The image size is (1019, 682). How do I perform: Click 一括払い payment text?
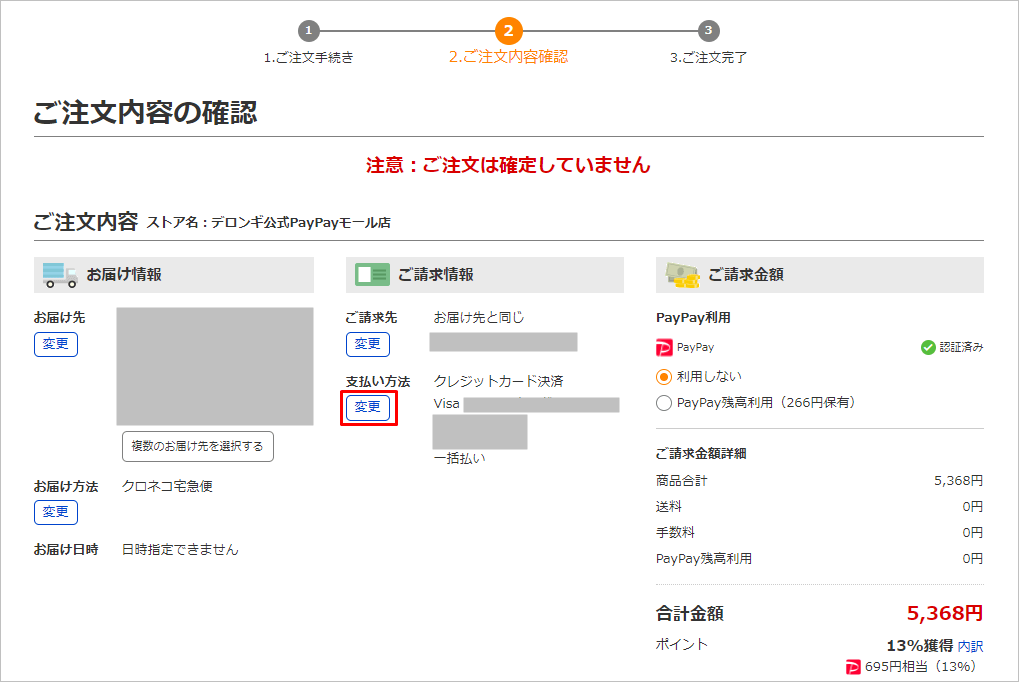pos(459,458)
